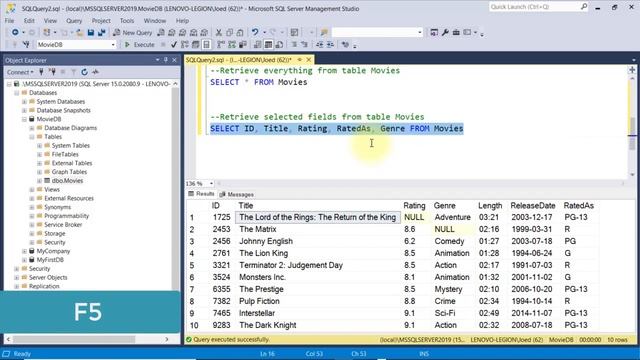
Task: Open the File menu
Action: coord(9,20)
